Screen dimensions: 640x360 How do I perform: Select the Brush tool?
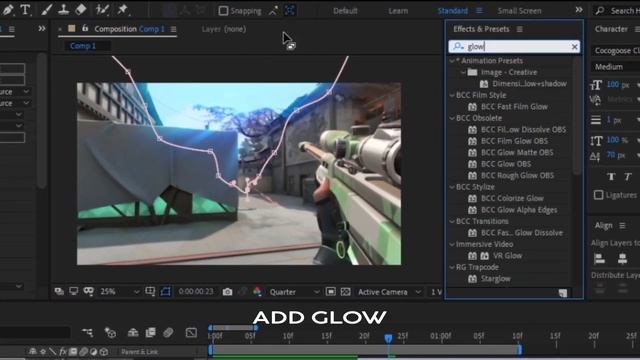pos(46,10)
